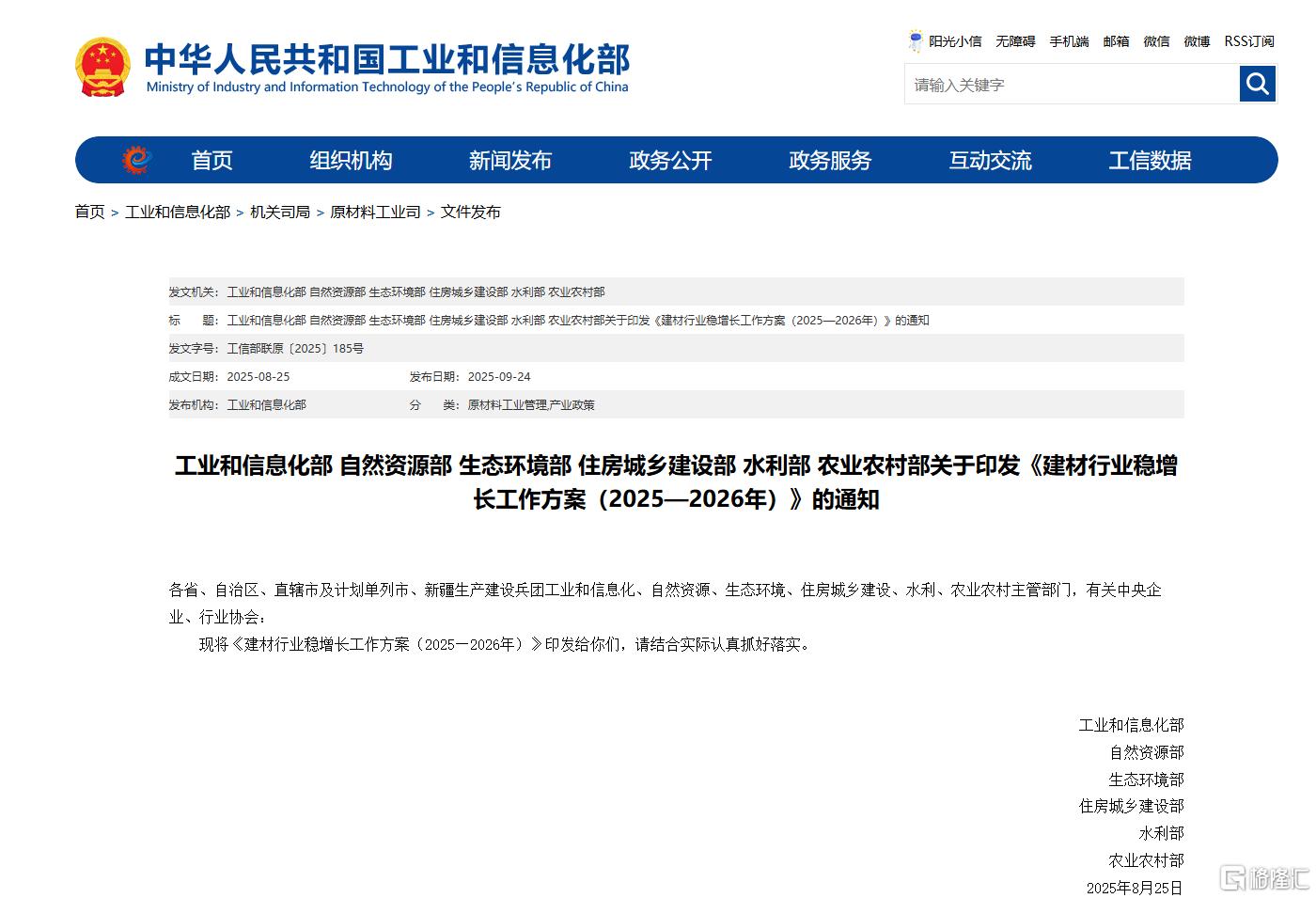The width and height of the screenshot is (1316, 898).
Task: Click the 阳光小信 robot icon
Action: point(915,40)
